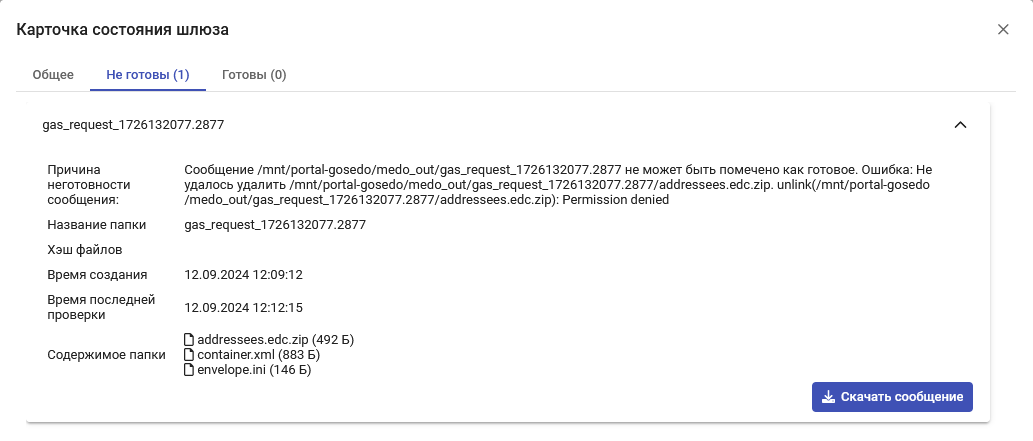This screenshot has height=441, width=1033.
Task: Select the envelope.ini (146 Б) file entry
Action: pos(248,370)
